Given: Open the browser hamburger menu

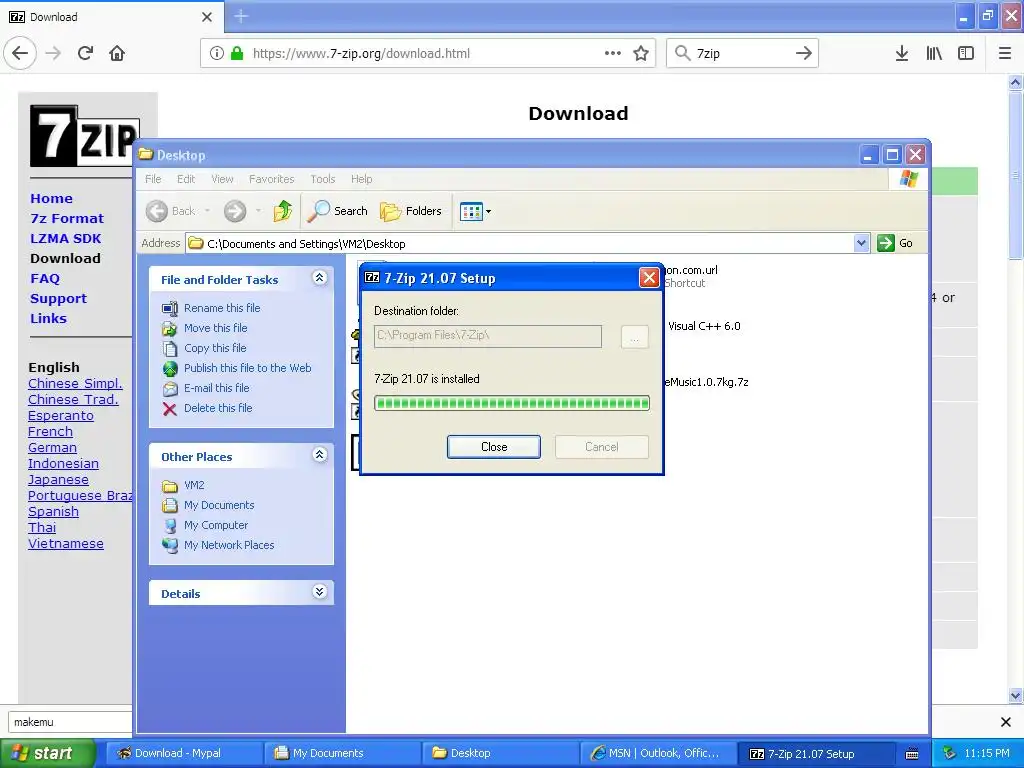Looking at the screenshot, I should pyautogui.click(x=1005, y=53).
